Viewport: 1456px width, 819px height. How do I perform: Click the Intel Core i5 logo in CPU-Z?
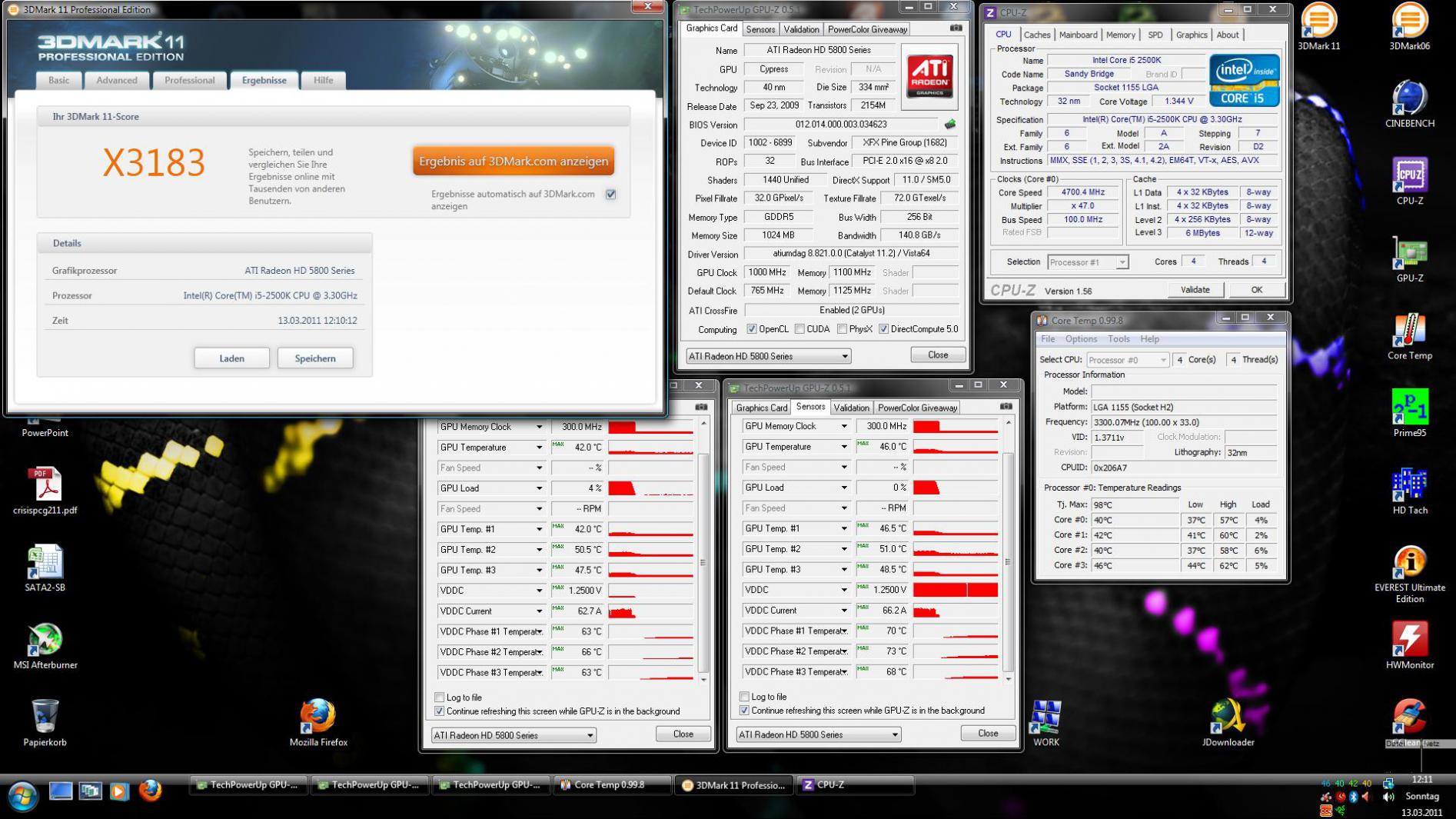click(x=1244, y=80)
